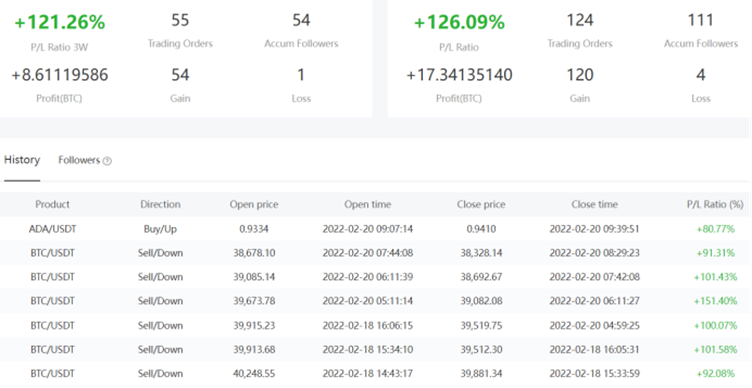Image resolution: width=752 pixels, height=388 pixels.
Task: Click close time 2022-02-20 06:11:27
Action: tap(594, 301)
